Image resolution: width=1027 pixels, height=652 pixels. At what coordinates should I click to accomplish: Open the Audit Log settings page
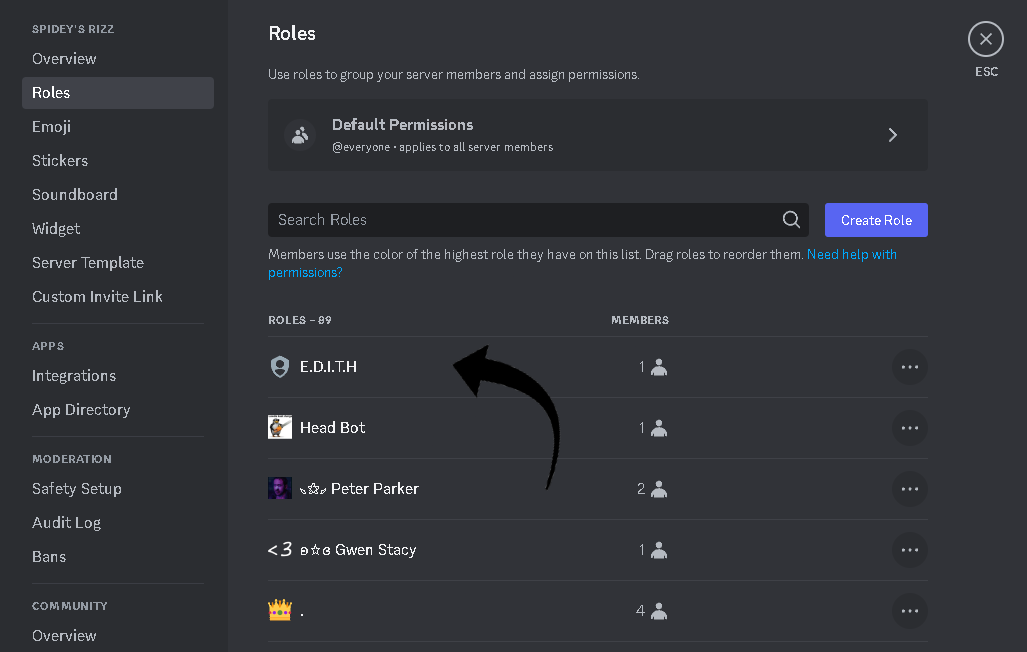(66, 523)
